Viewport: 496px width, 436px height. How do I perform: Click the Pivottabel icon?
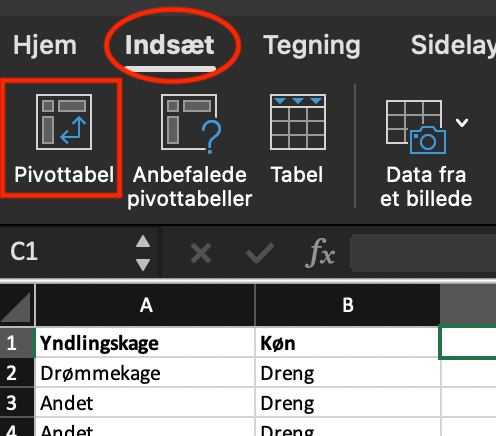pos(64,122)
